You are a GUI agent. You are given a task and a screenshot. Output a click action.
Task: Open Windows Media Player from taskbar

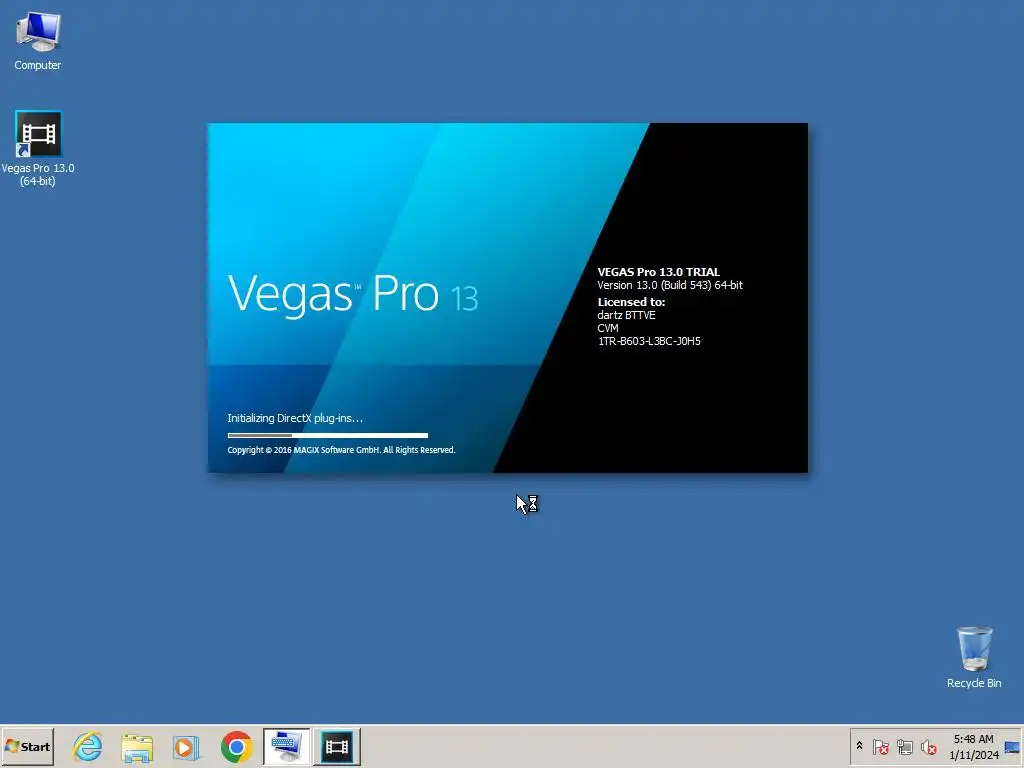187,746
